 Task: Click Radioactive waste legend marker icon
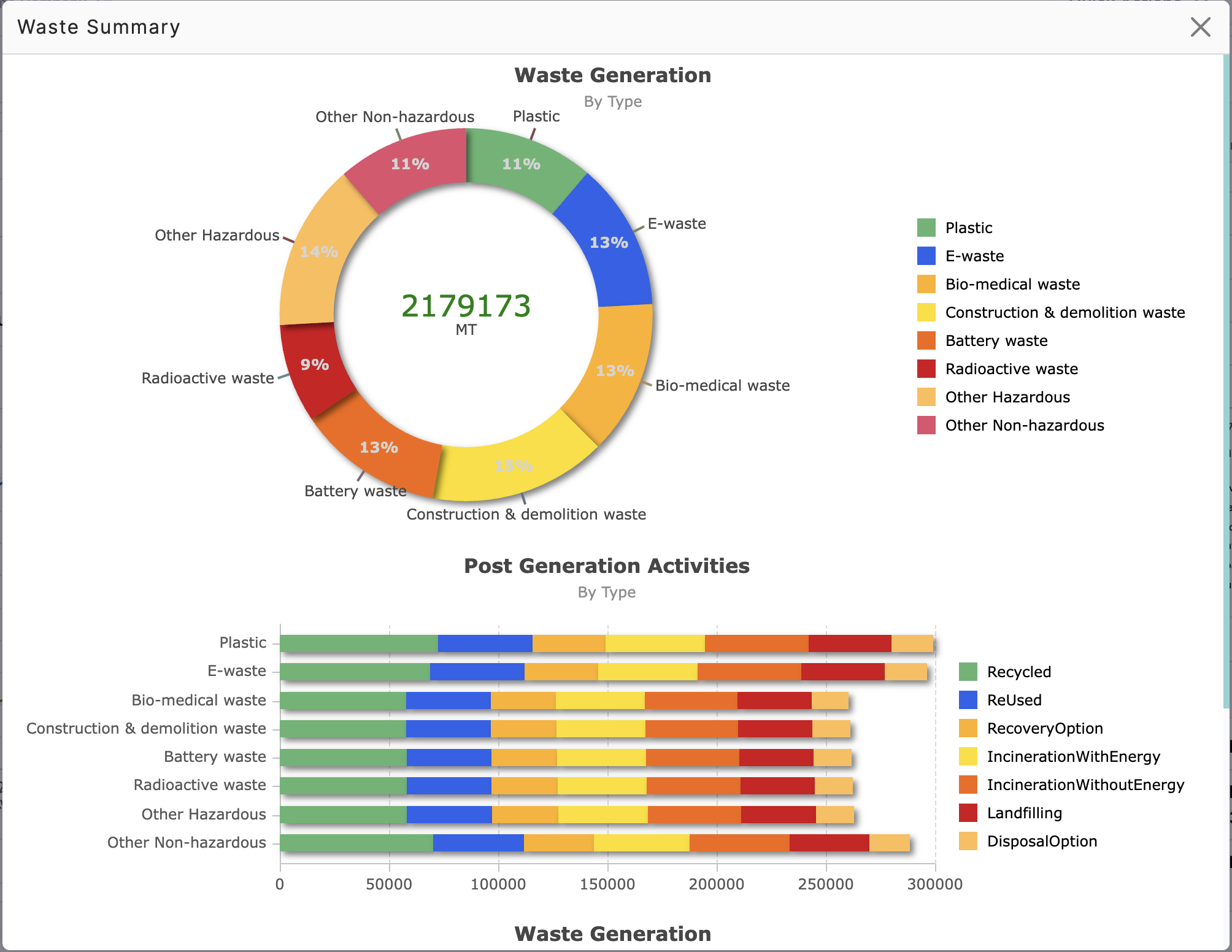tap(926, 369)
